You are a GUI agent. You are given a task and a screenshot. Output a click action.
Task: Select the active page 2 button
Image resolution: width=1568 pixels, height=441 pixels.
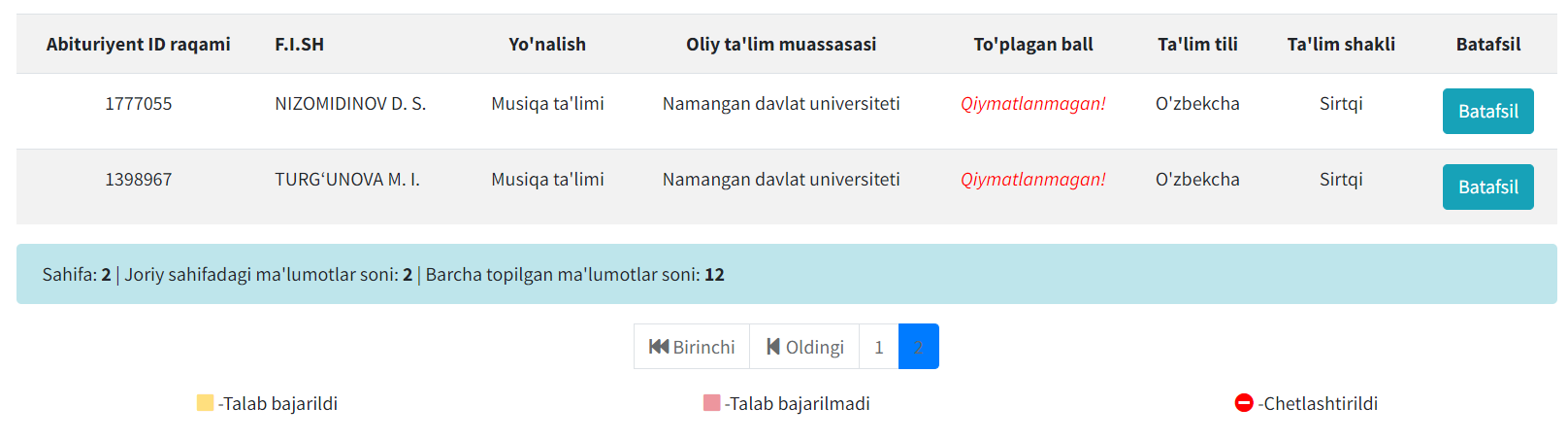coord(918,347)
